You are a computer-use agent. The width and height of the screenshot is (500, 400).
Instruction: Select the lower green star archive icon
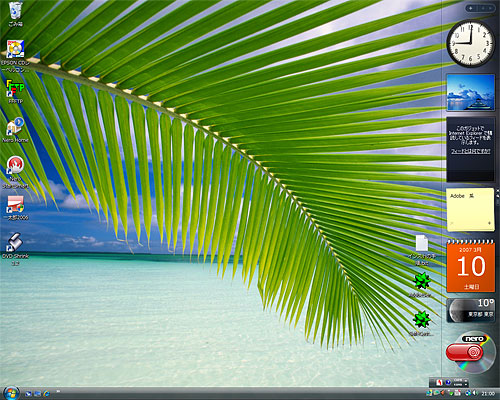(421, 319)
